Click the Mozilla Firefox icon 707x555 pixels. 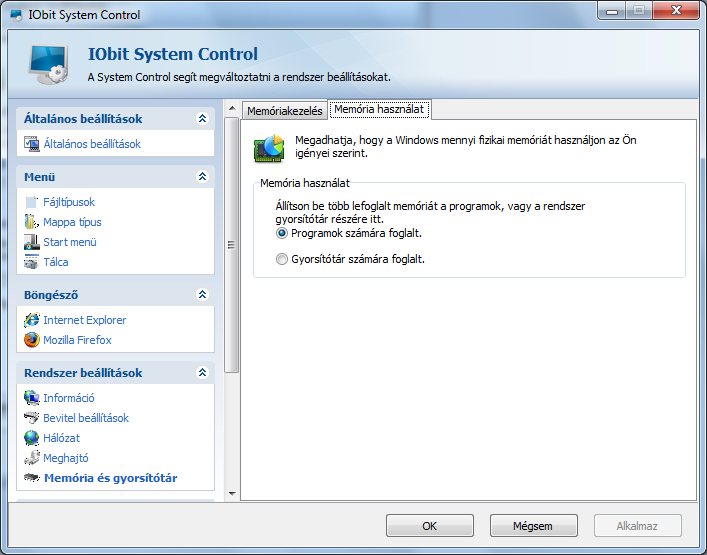(32, 340)
